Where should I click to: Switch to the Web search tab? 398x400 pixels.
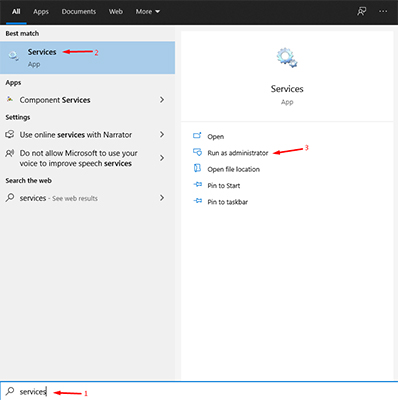(116, 12)
